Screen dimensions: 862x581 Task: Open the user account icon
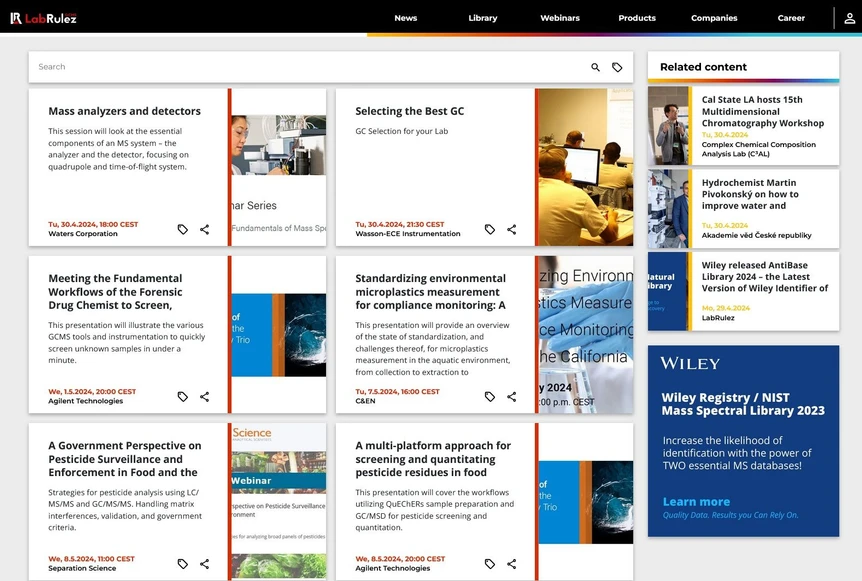click(849, 18)
